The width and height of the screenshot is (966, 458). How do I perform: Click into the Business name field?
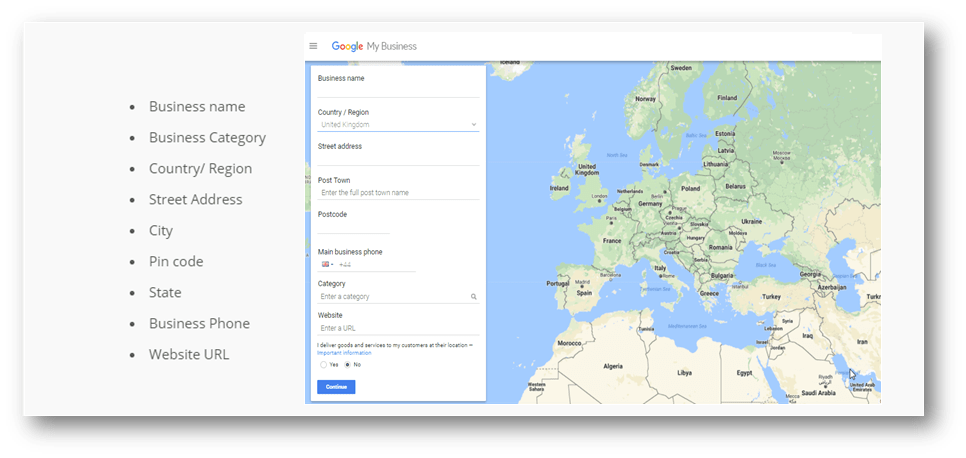pyautogui.click(x=397, y=90)
